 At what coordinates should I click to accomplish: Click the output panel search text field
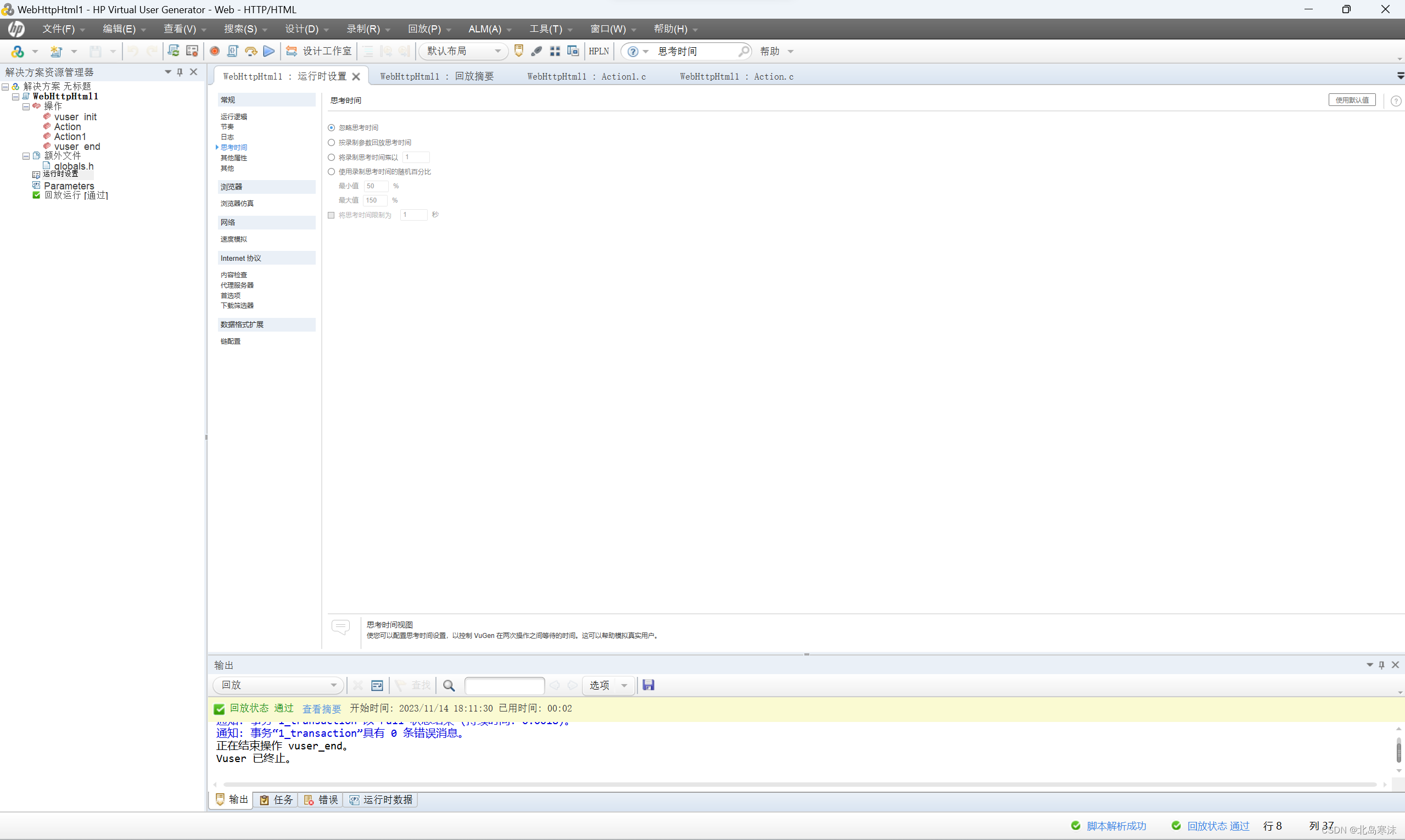pos(504,686)
